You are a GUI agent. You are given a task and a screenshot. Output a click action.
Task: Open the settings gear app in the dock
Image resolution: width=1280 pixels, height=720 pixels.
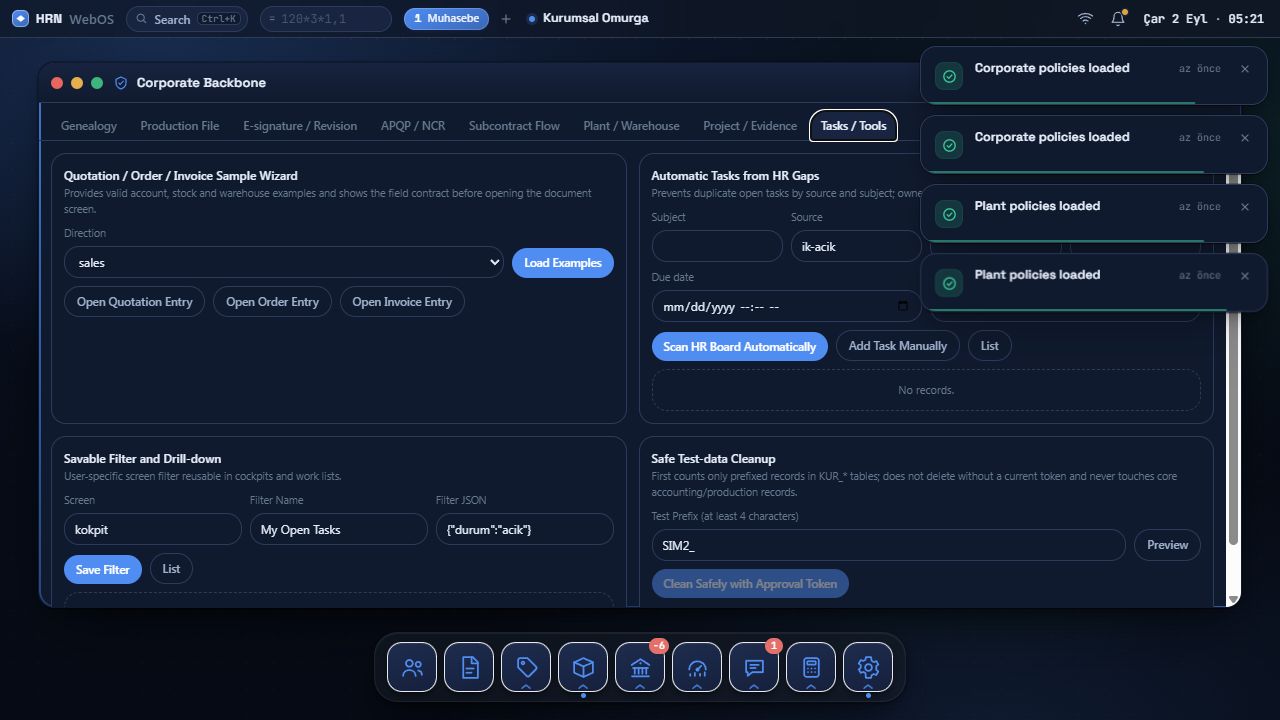click(x=868, y=667)
